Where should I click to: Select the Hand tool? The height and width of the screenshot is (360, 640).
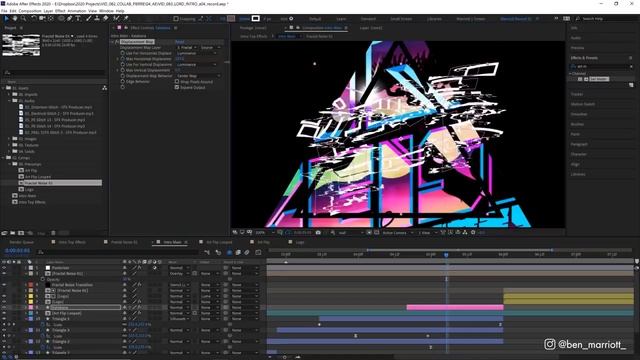click(x=15, y=18)
